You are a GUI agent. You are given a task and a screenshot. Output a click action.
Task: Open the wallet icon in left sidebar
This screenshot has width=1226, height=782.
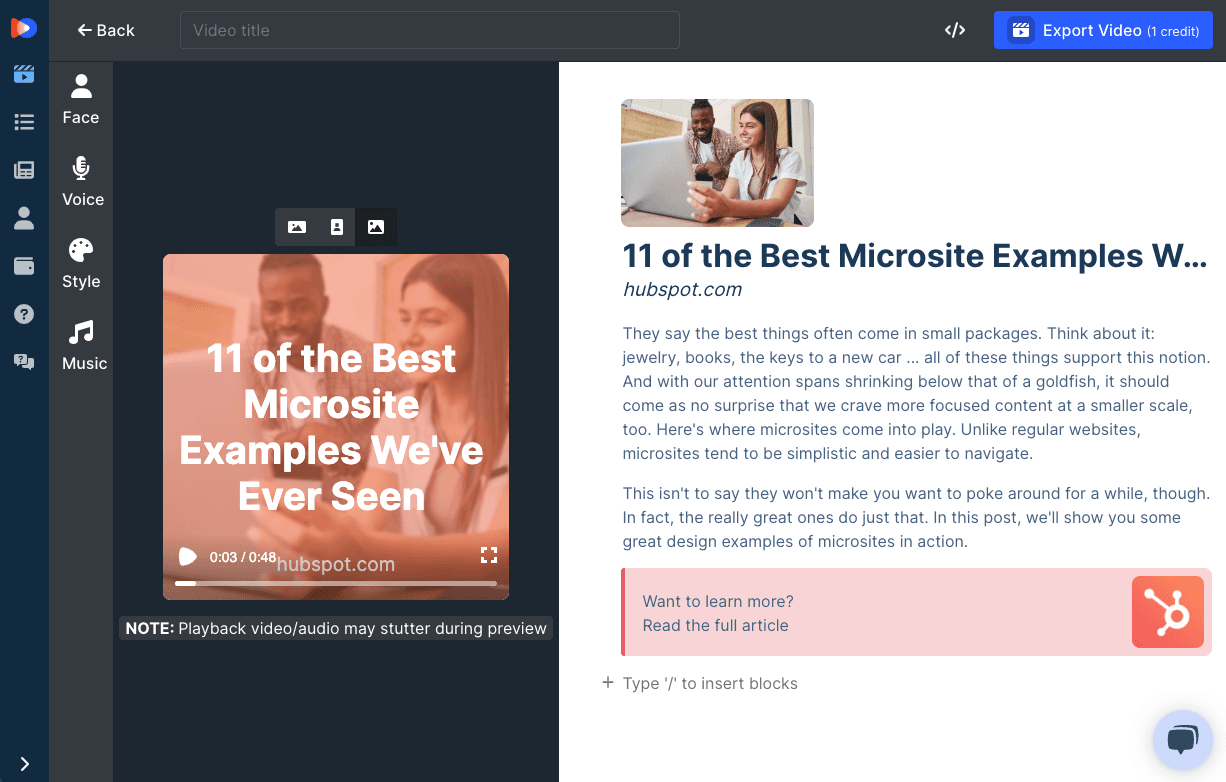(24, 266)
